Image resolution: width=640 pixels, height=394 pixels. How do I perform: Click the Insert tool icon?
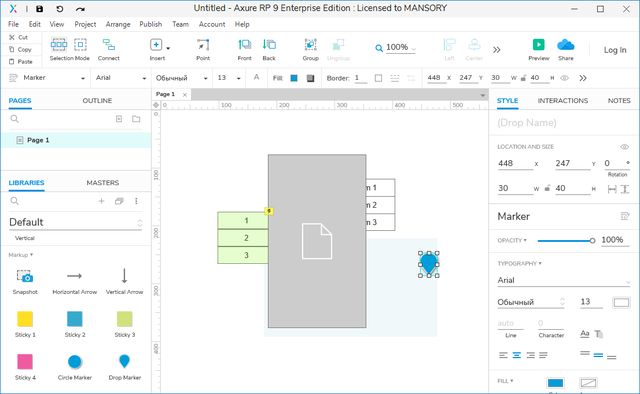(156, 44)
